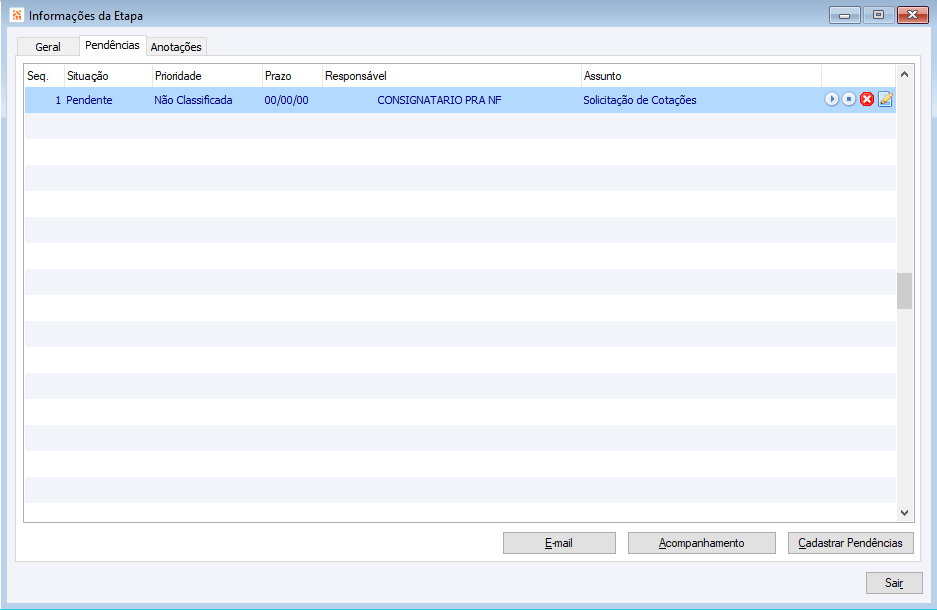This screenshot has width=937, height=610.
Task: Minimize the Informações da Etapa window
Action: (x=844, y=15)
